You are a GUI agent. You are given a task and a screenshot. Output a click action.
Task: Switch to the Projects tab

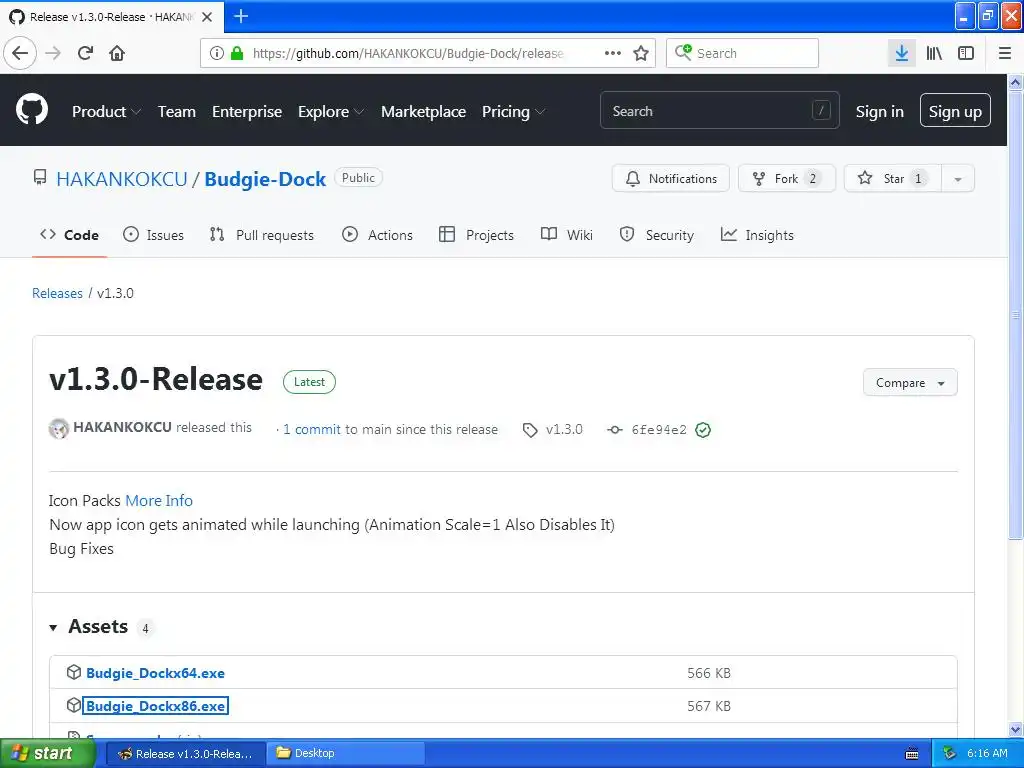[477, 235]
